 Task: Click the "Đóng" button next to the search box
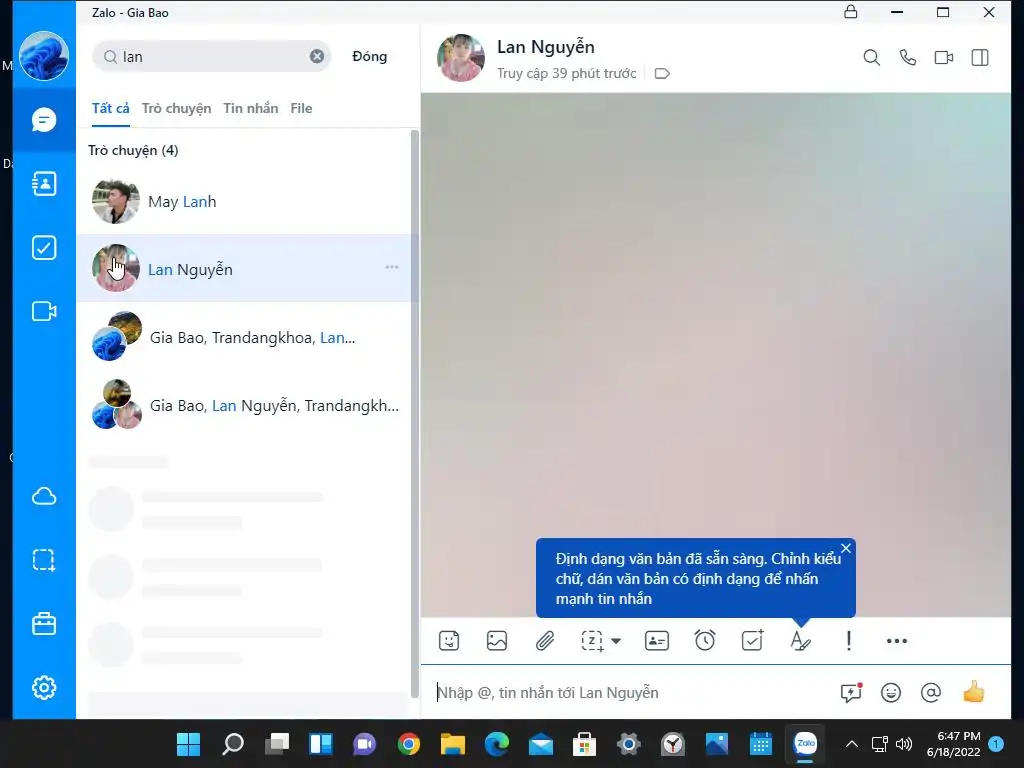(370, 56)
